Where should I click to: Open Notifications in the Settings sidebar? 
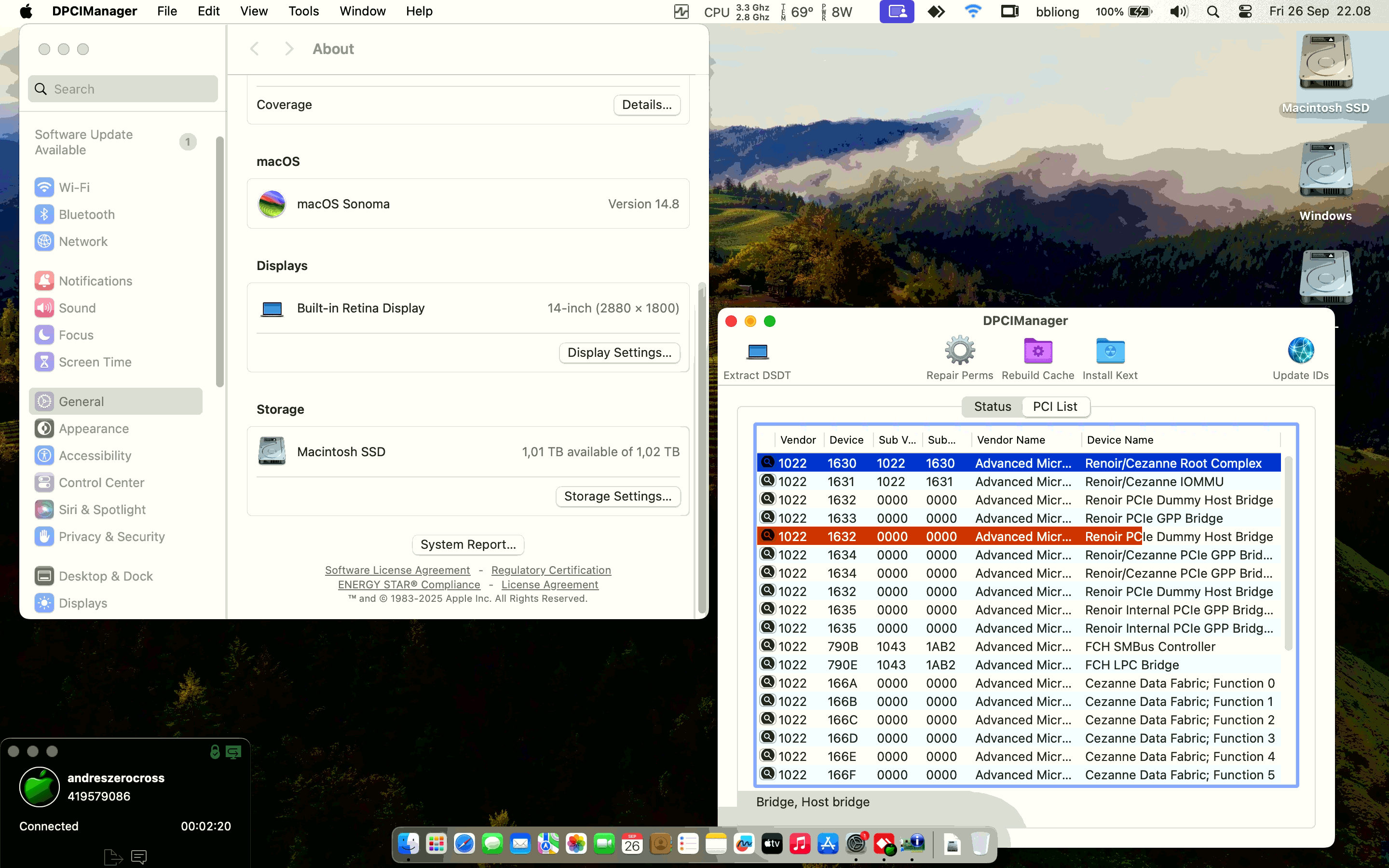click(115, 281)
